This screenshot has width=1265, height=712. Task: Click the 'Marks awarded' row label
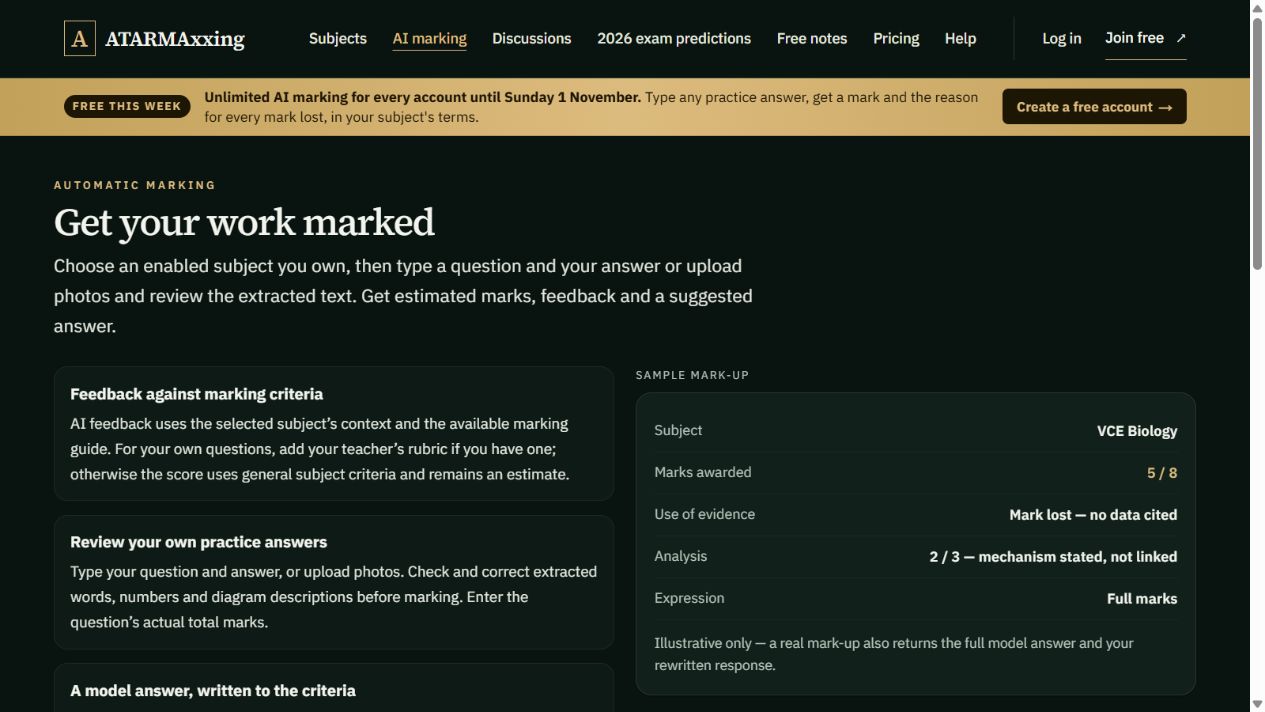703,472
